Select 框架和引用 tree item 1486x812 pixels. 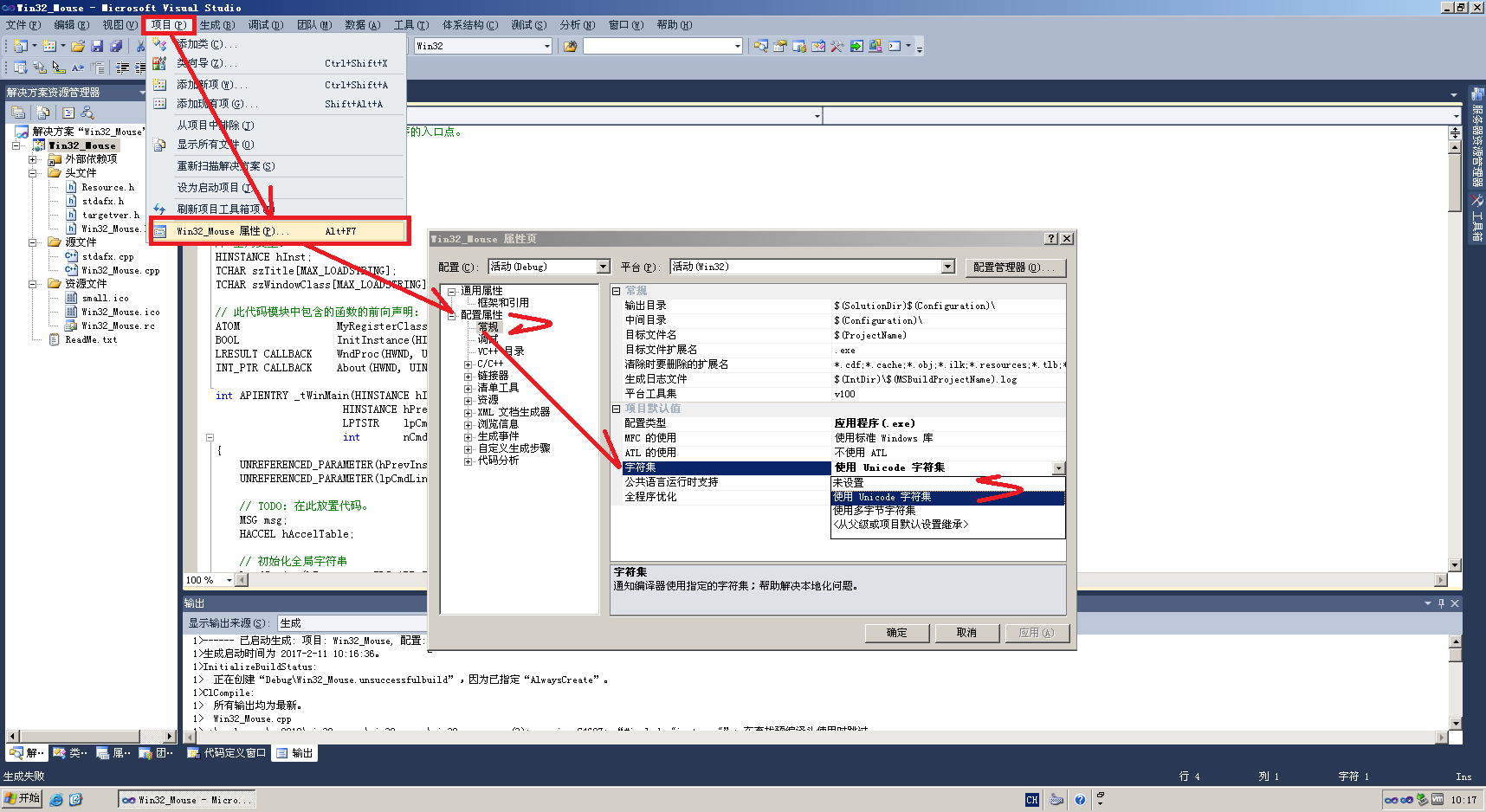tap(503, 303)
